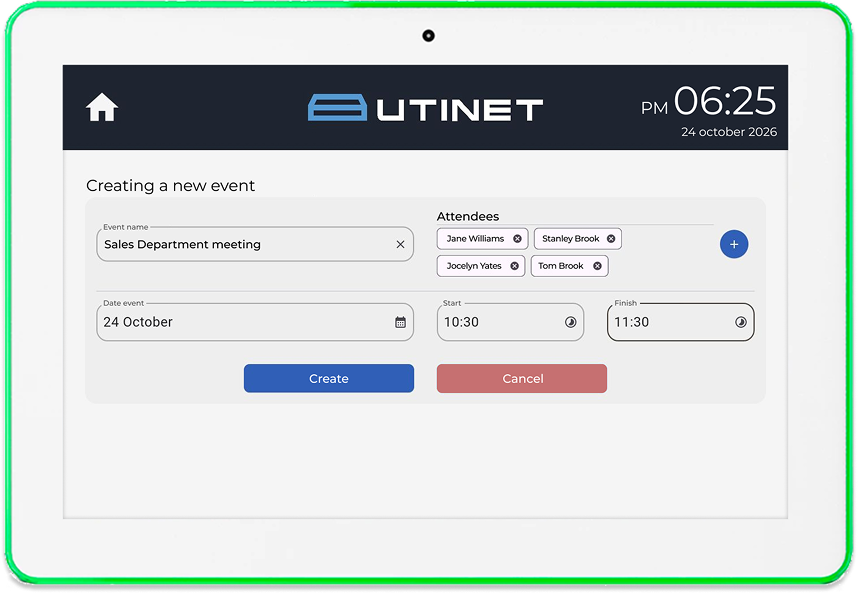Tap the Utinet logo in the header
This screenshot has width=858, height=594.
tap(426, 106)
